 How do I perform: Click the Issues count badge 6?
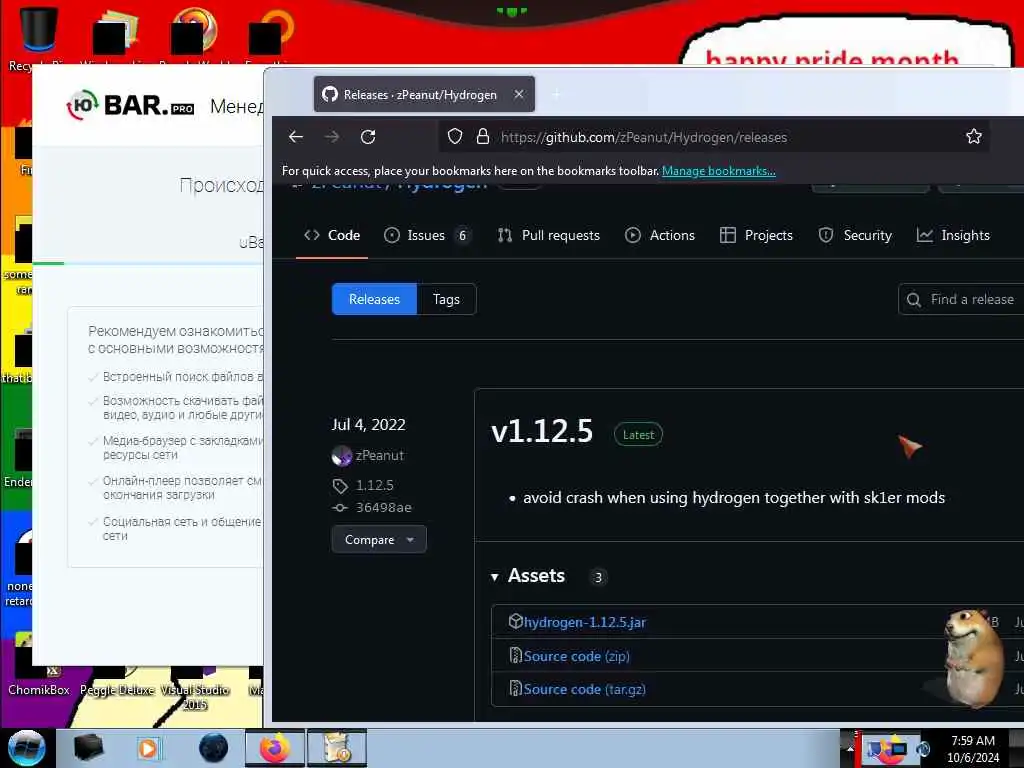(x=462, y=235)
